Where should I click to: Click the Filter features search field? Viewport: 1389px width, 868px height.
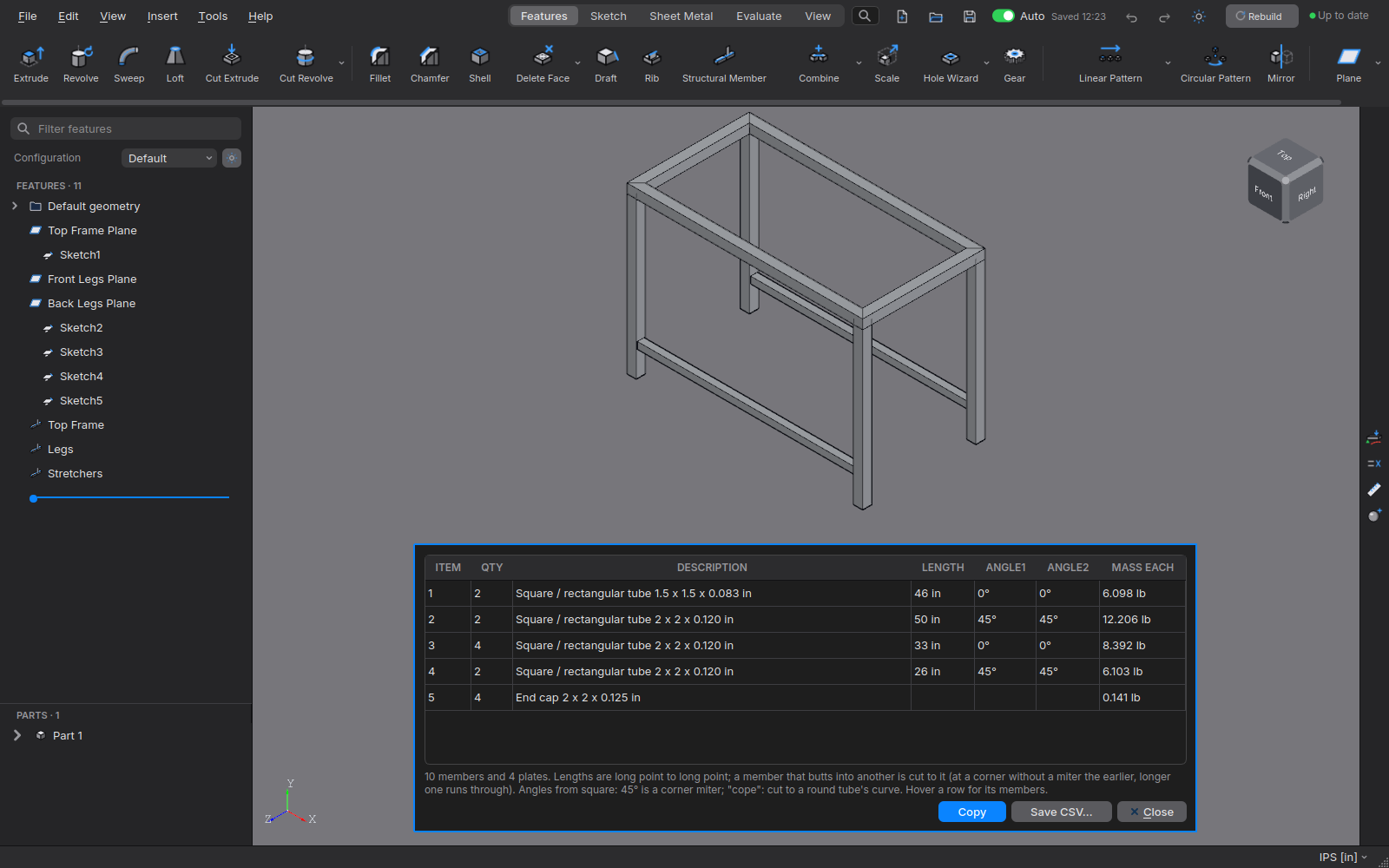(126, 128)
